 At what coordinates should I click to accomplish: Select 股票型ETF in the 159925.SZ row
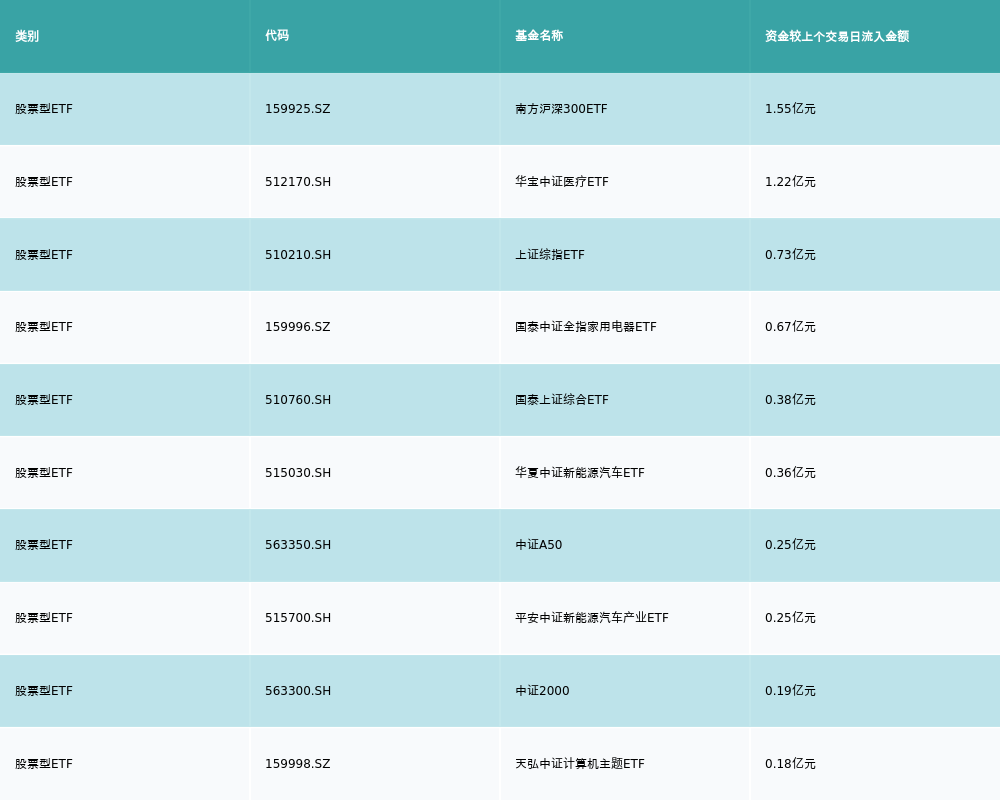click(x=44, y=109)
